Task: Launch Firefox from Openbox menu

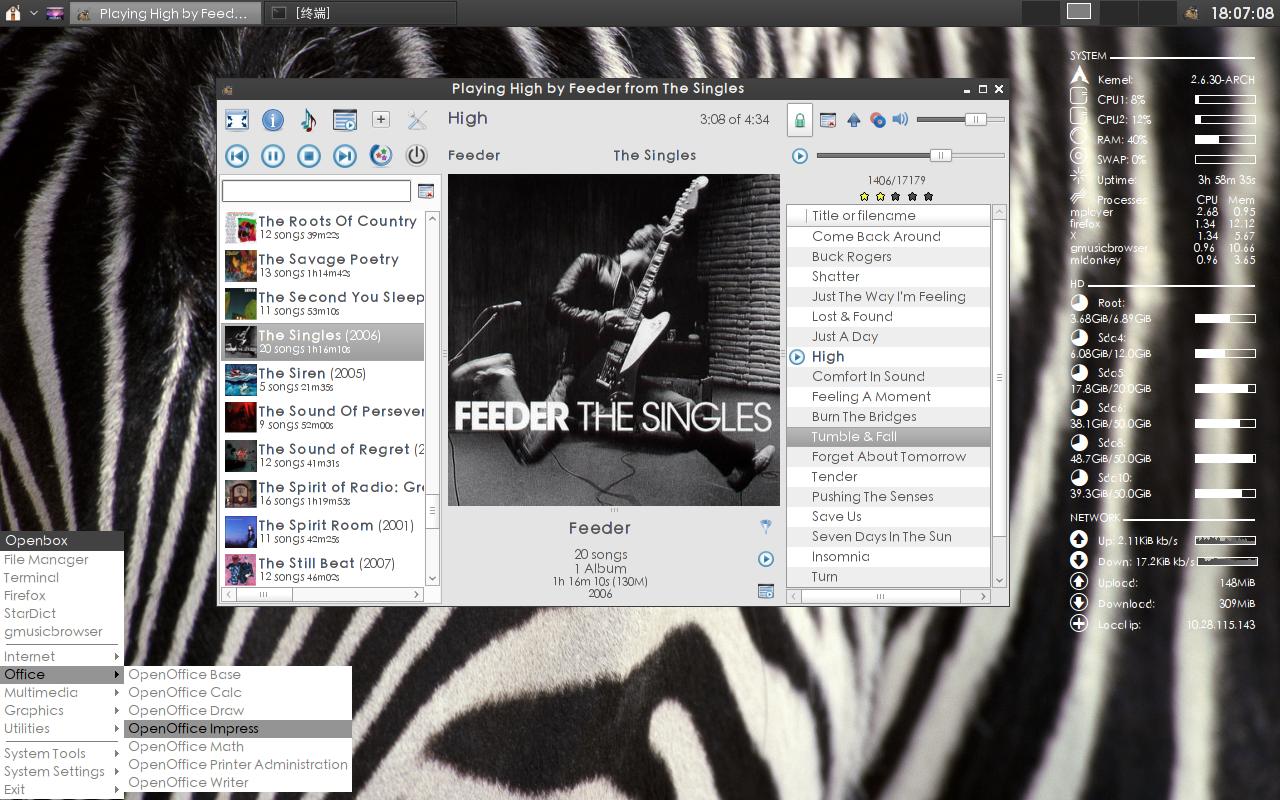Action: click(62, 596)
